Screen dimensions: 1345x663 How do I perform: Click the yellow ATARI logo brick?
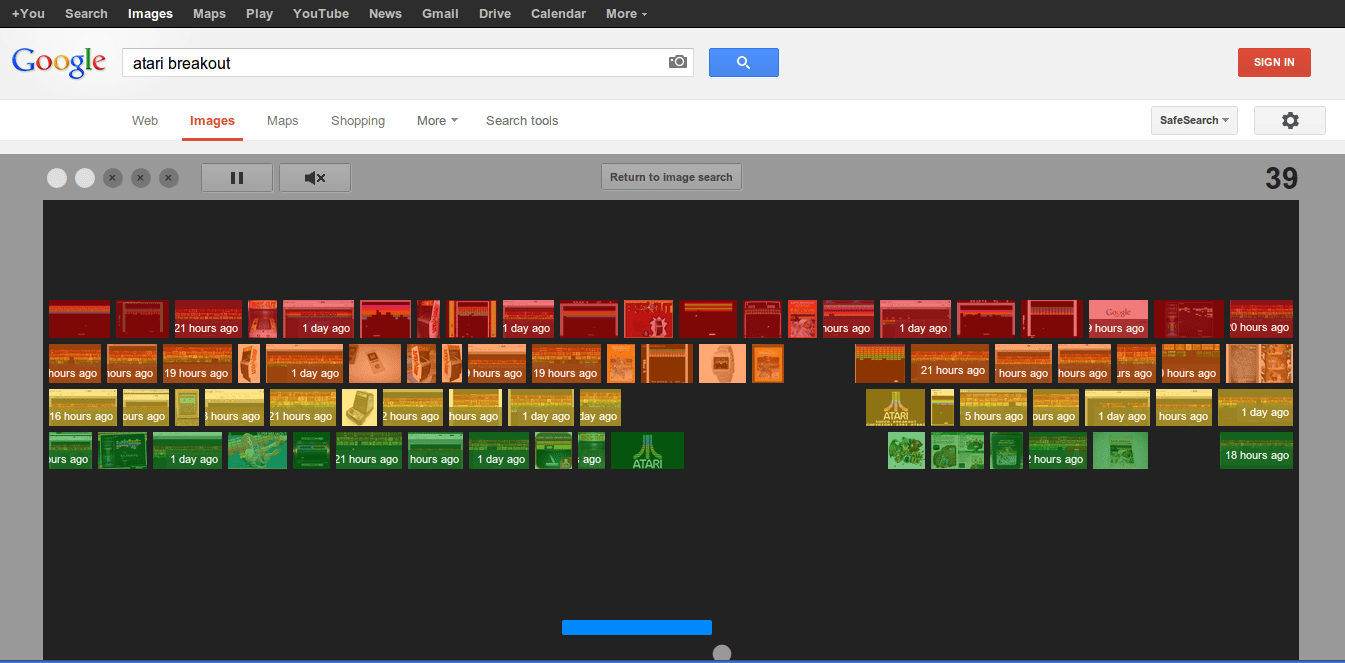[895, 407]
